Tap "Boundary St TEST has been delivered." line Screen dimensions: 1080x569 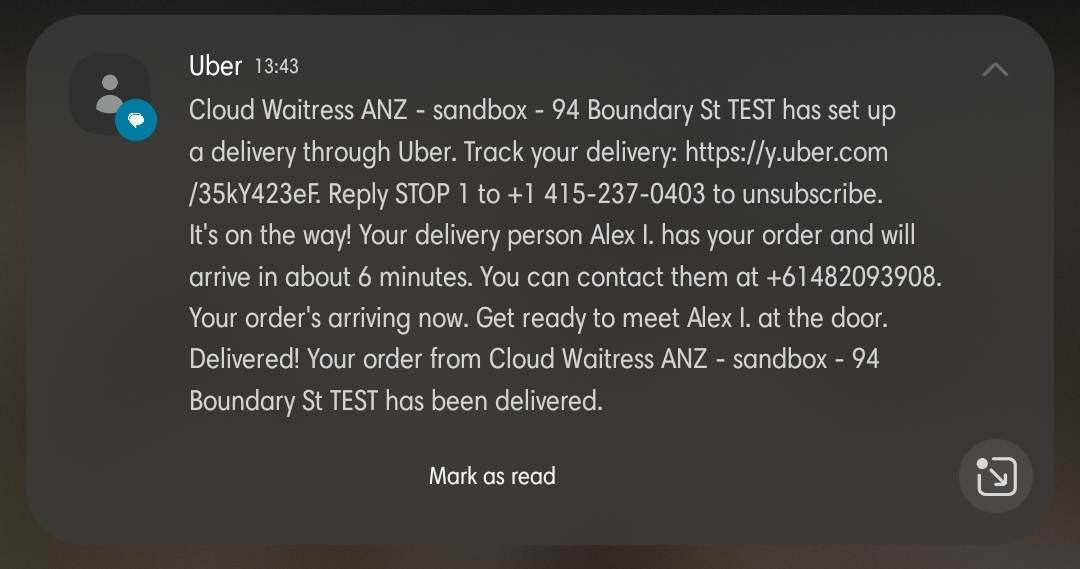coord(396,401)
